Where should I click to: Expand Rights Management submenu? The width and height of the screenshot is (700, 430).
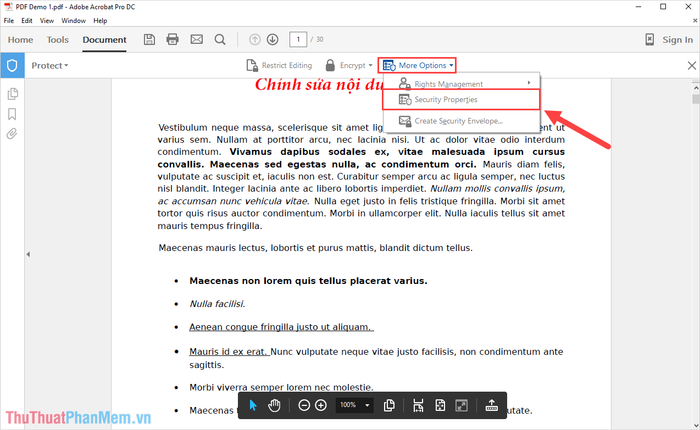coord(461,83)
